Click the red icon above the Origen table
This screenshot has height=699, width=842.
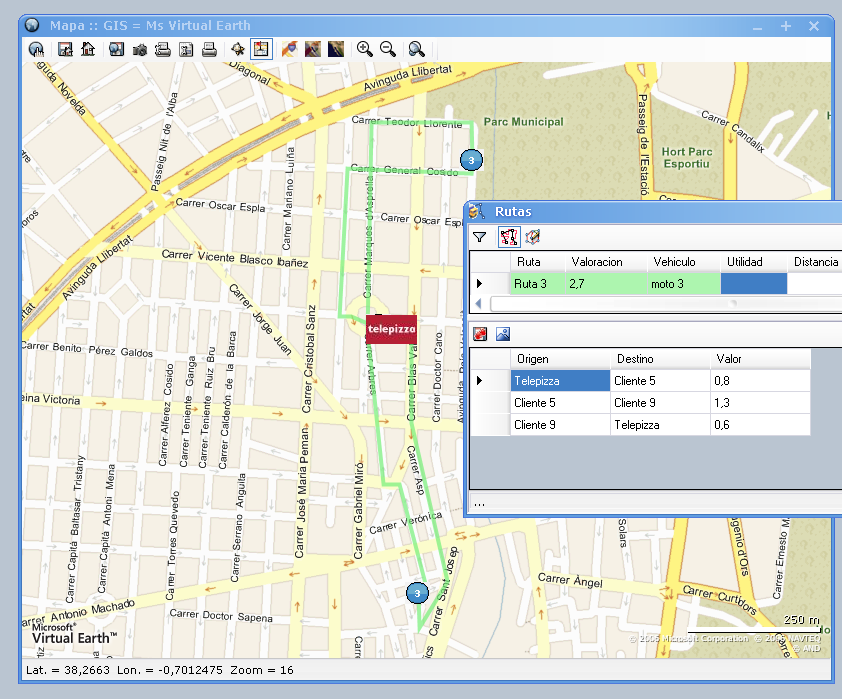pos(480,334)
